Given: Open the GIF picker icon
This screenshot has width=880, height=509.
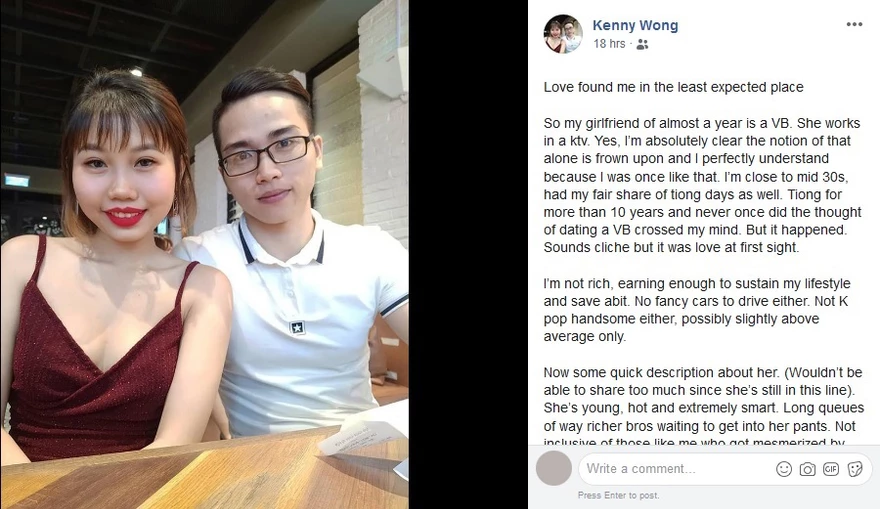Looking at the screenshot, I should pos(831,469).
